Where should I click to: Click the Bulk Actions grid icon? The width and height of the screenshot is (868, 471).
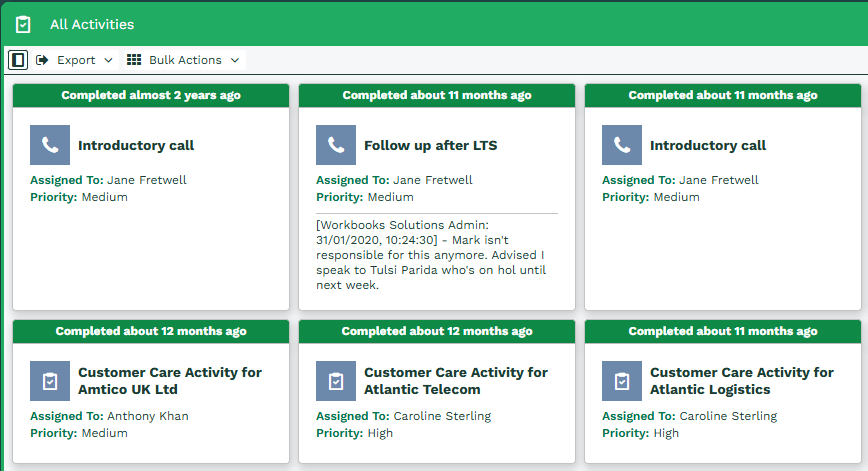point(134,60)
